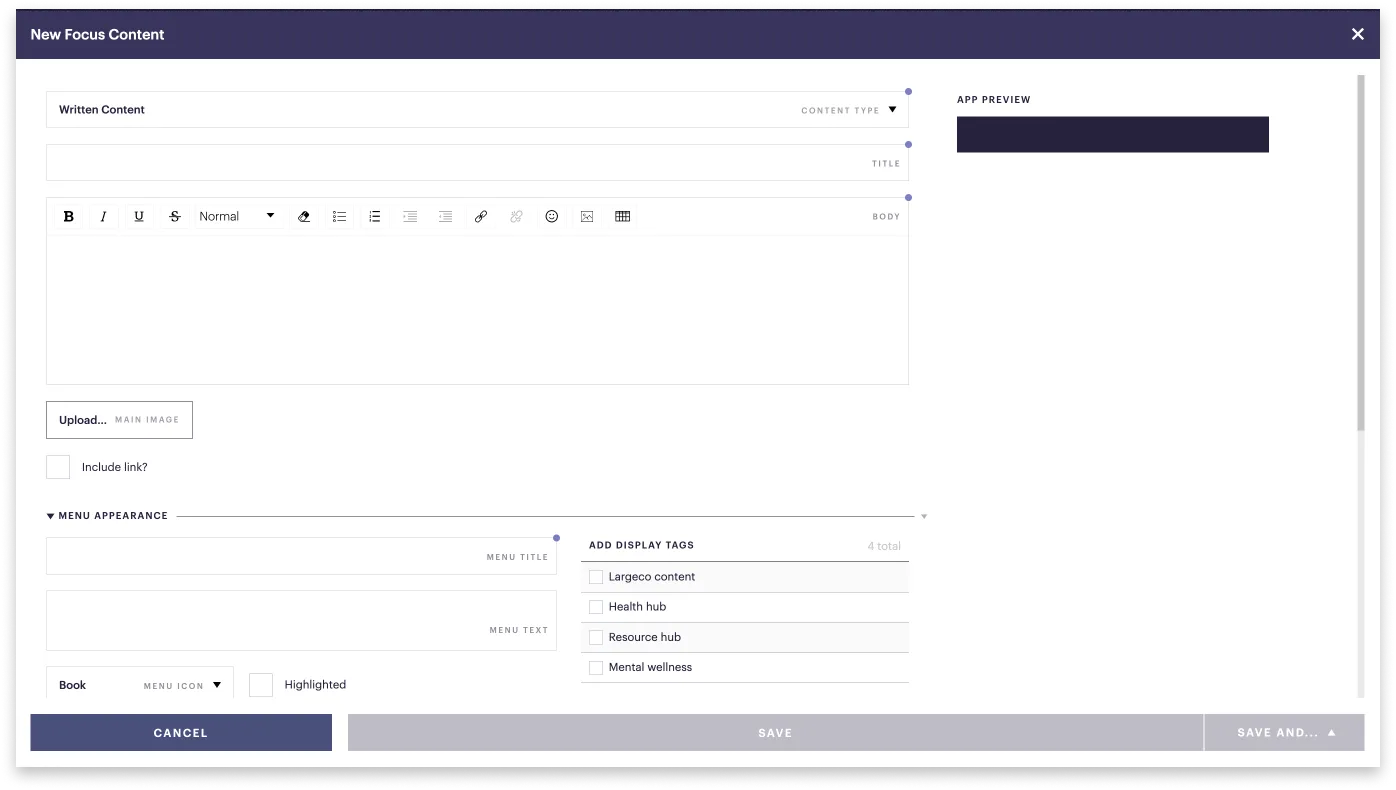
Task: Underline the selected body text
Action: coord(139,217)
